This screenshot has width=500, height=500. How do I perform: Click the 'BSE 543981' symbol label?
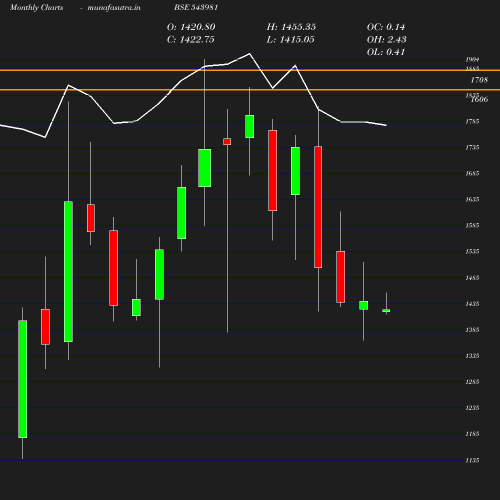196,7
